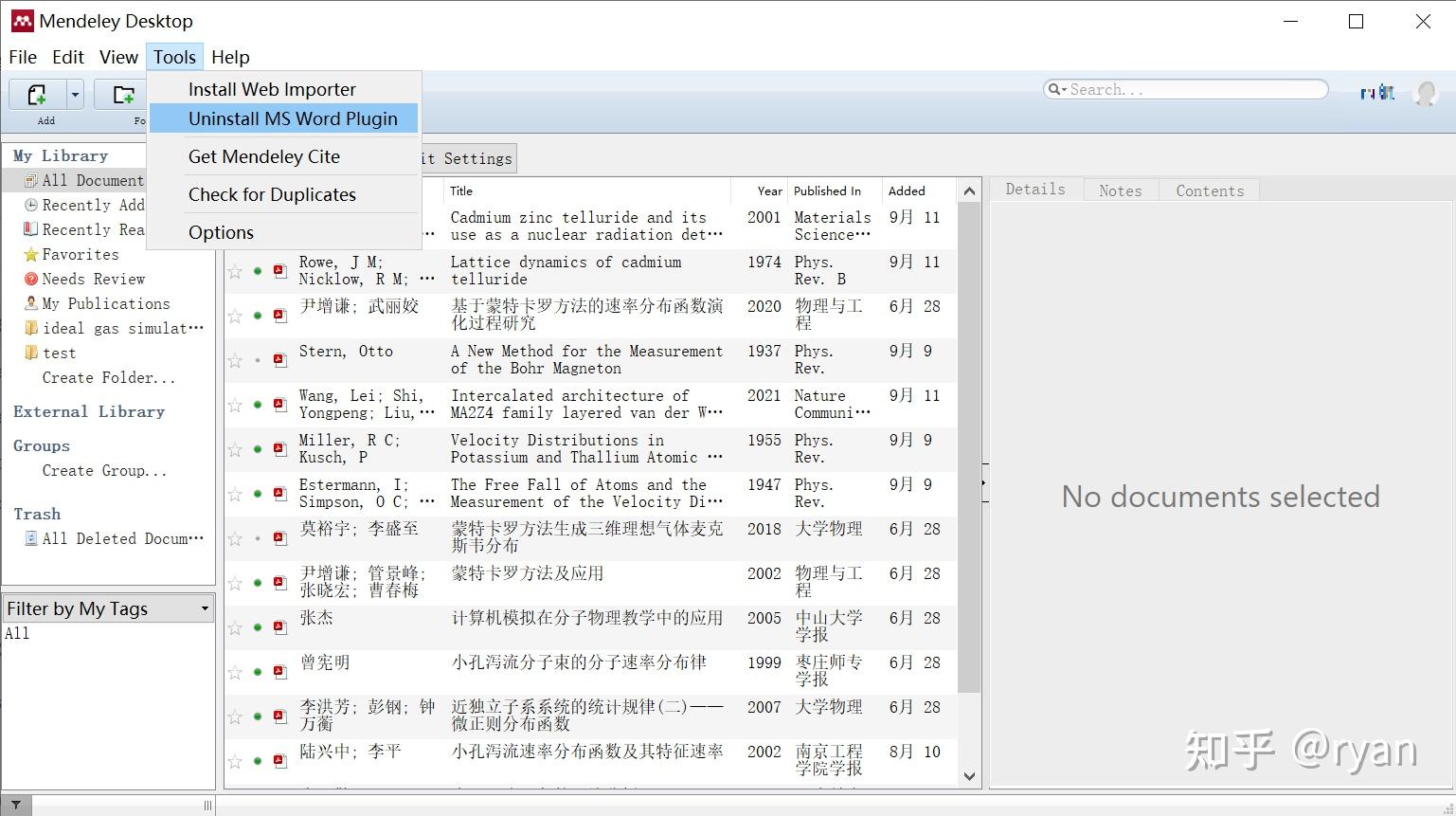
Task: Click the status bar splitter handle icon
Action: coord(207,806)
